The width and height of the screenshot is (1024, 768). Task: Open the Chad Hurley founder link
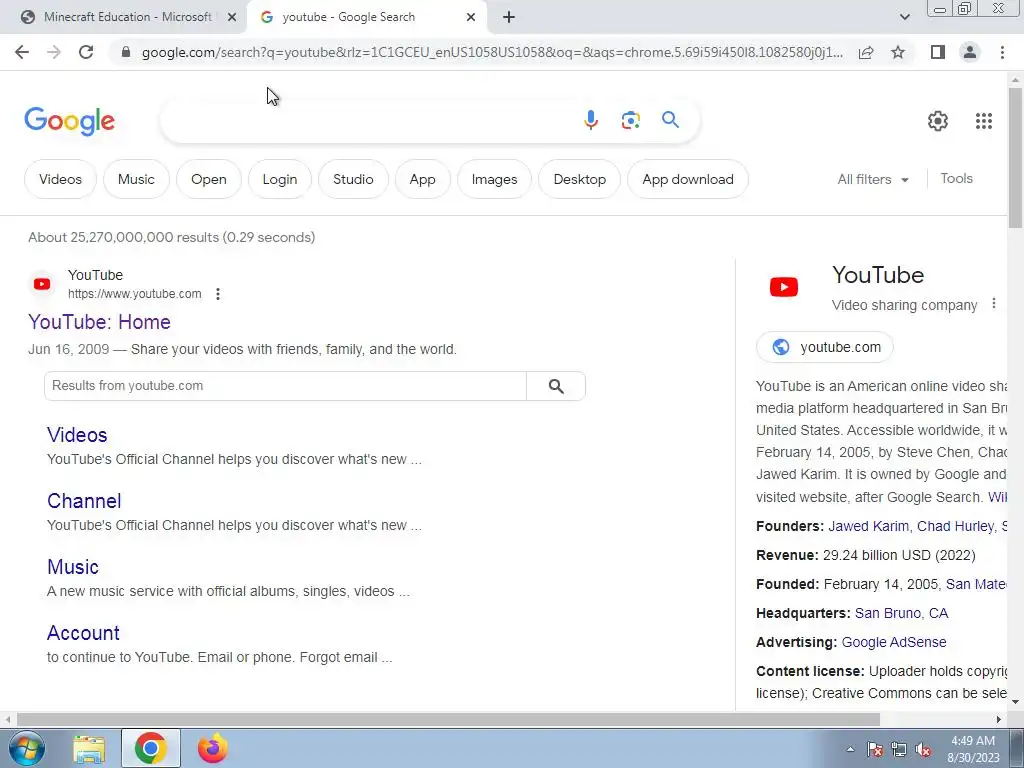coord(955,526)
